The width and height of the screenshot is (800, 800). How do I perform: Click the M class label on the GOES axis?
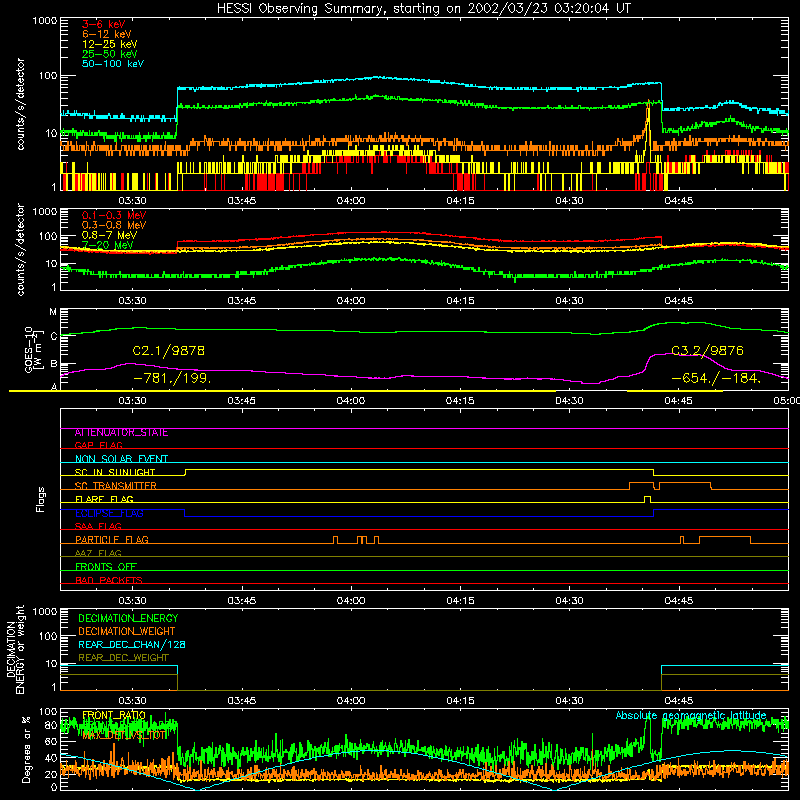pos(53,312)
